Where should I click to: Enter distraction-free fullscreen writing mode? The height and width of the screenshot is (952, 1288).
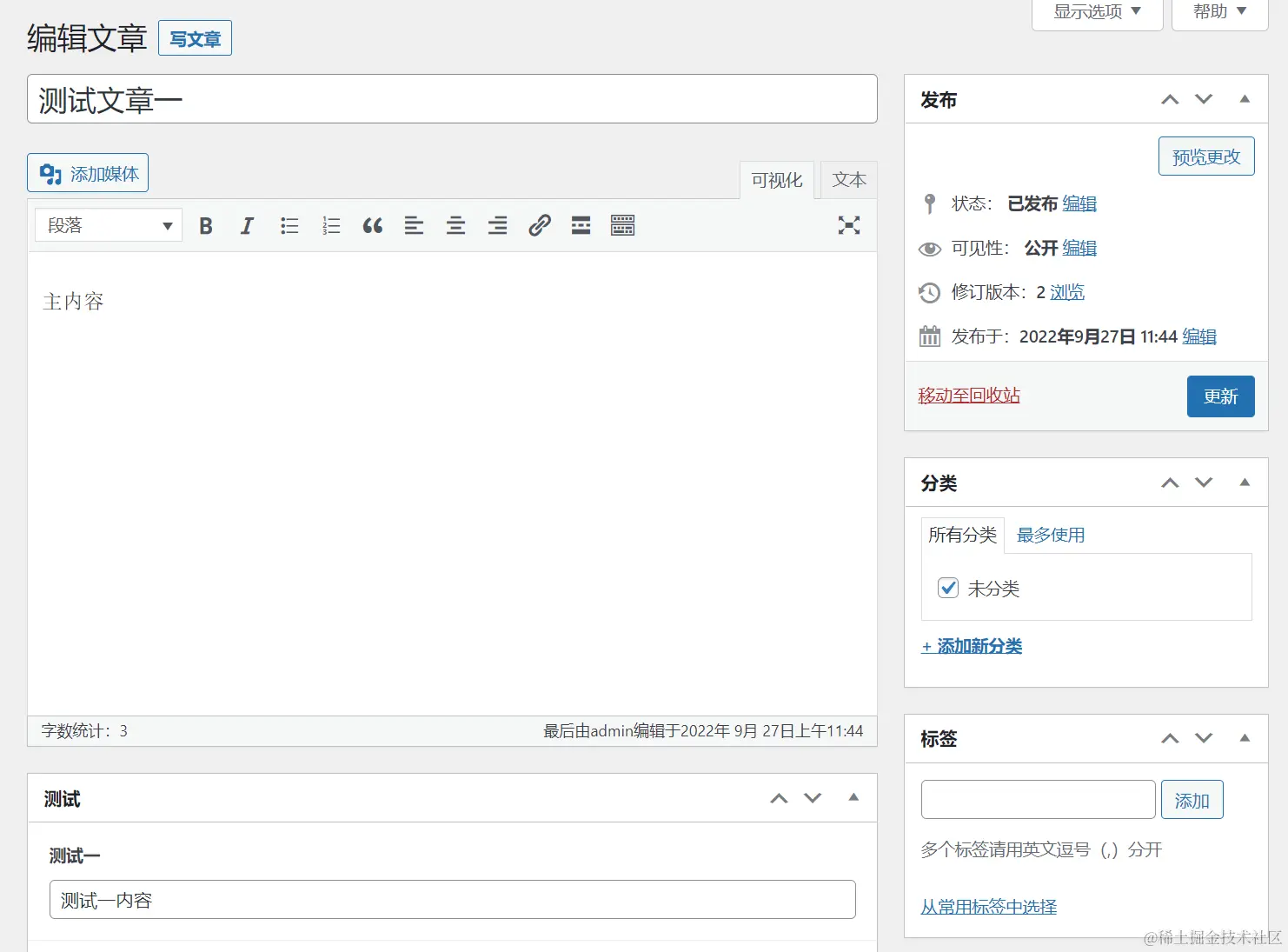tap(849, 226)
